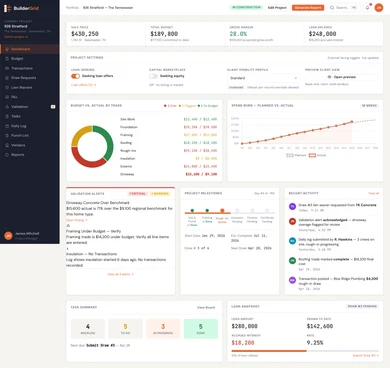Click the Actual legend in Spend Burn chart
390x368 pixels.
coord(317,155)
